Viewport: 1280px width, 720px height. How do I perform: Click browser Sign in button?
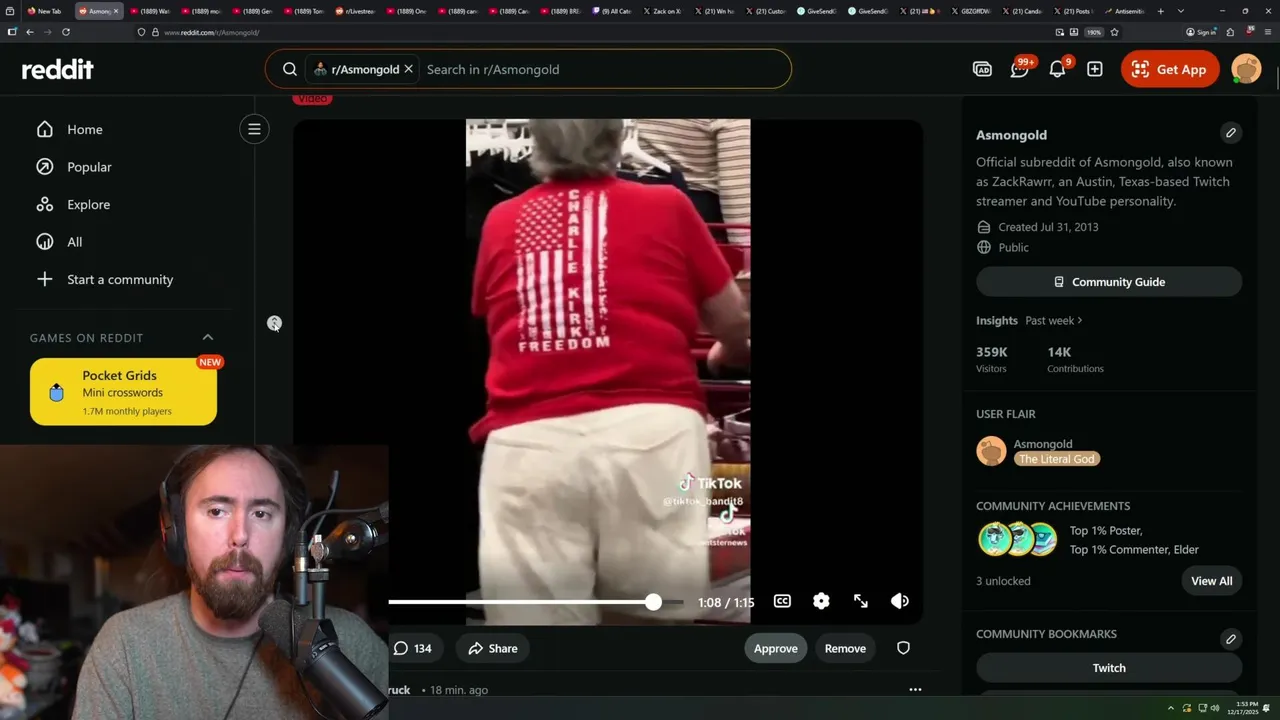tap(1200, 32)
